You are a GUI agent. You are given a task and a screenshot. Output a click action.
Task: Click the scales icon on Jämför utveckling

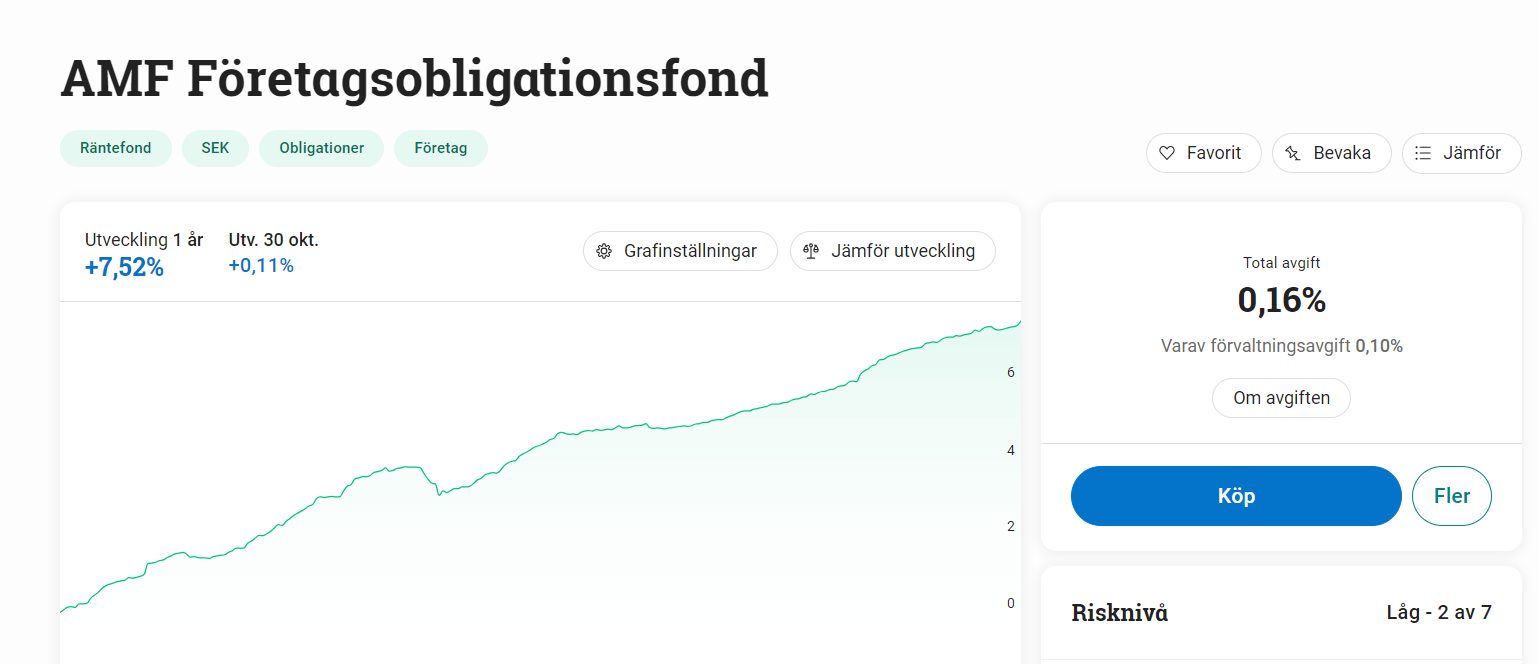[x=811, y=251]
